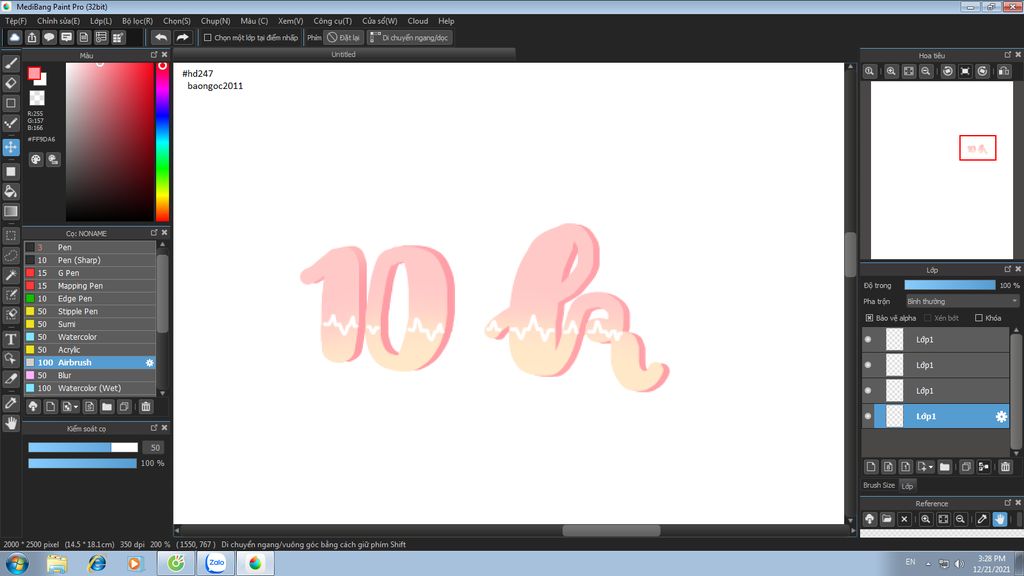Click the Undo arrow in toolbar
Screen dimensions: 1024x576
pos(161,38)
